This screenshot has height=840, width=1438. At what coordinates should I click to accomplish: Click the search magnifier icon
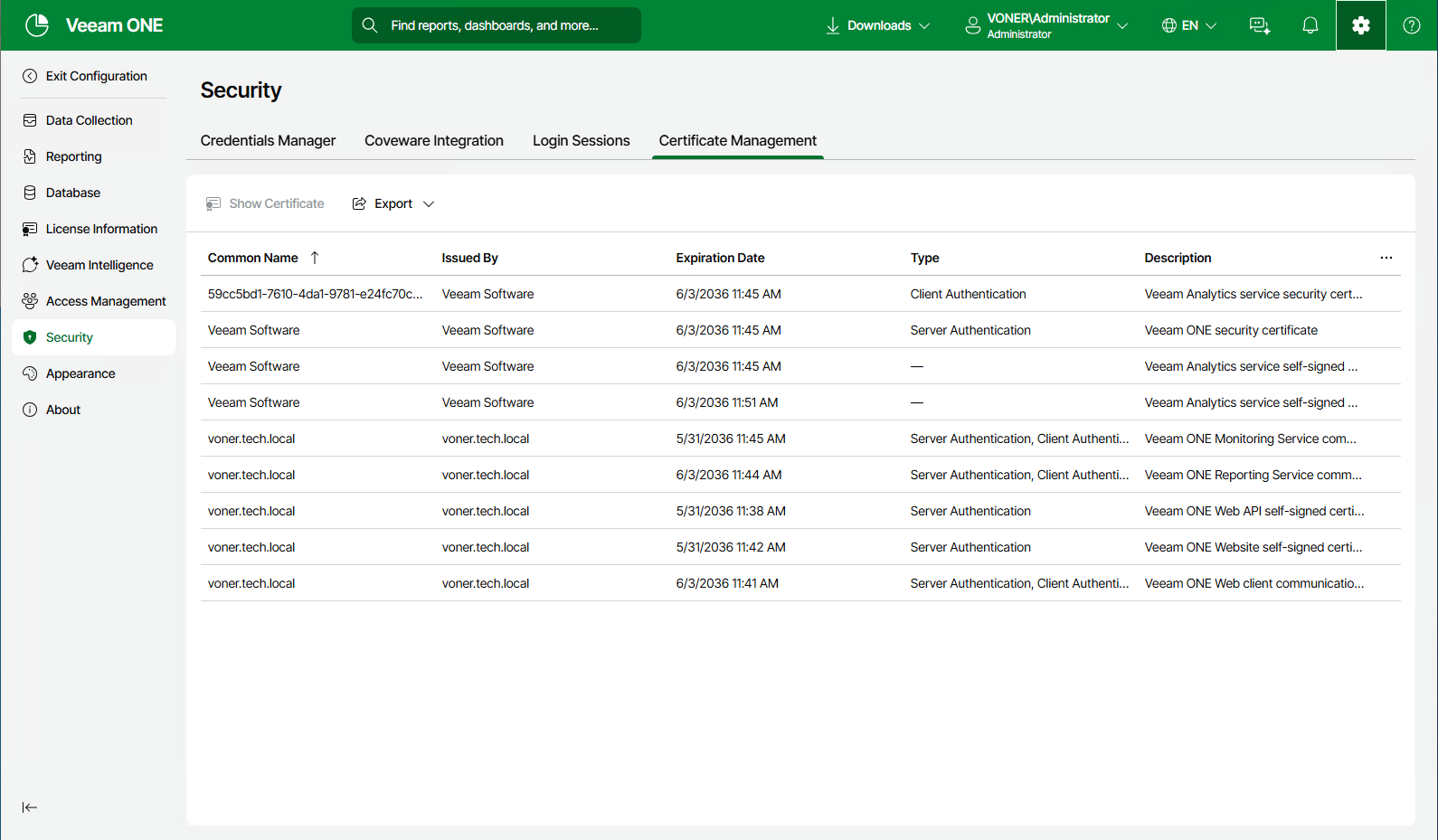pos(370,25)
